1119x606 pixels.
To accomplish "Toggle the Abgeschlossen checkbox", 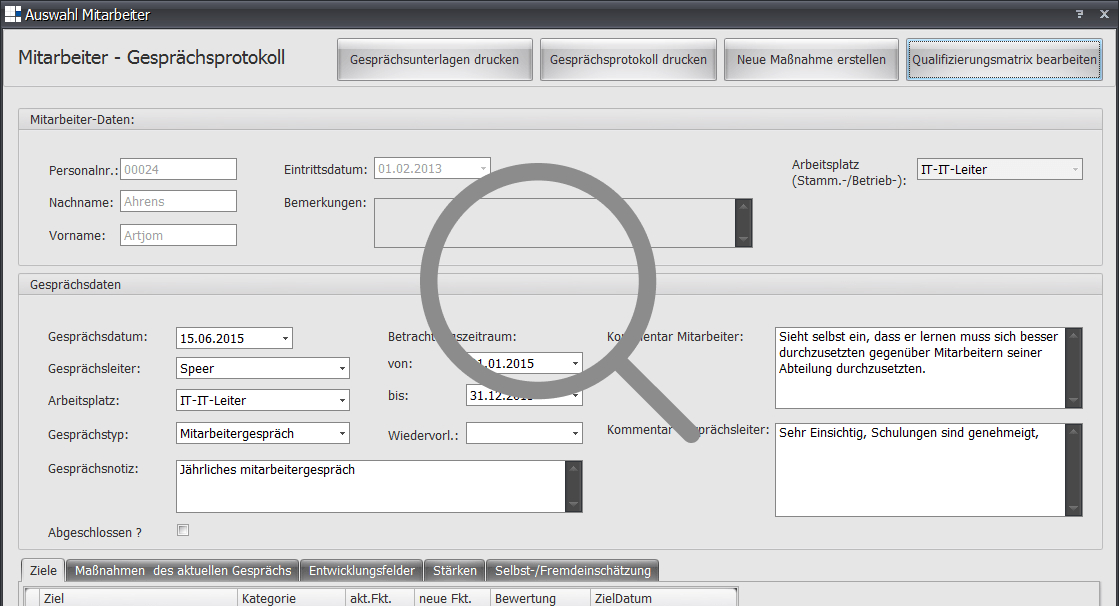I will (x=183, y=530).
